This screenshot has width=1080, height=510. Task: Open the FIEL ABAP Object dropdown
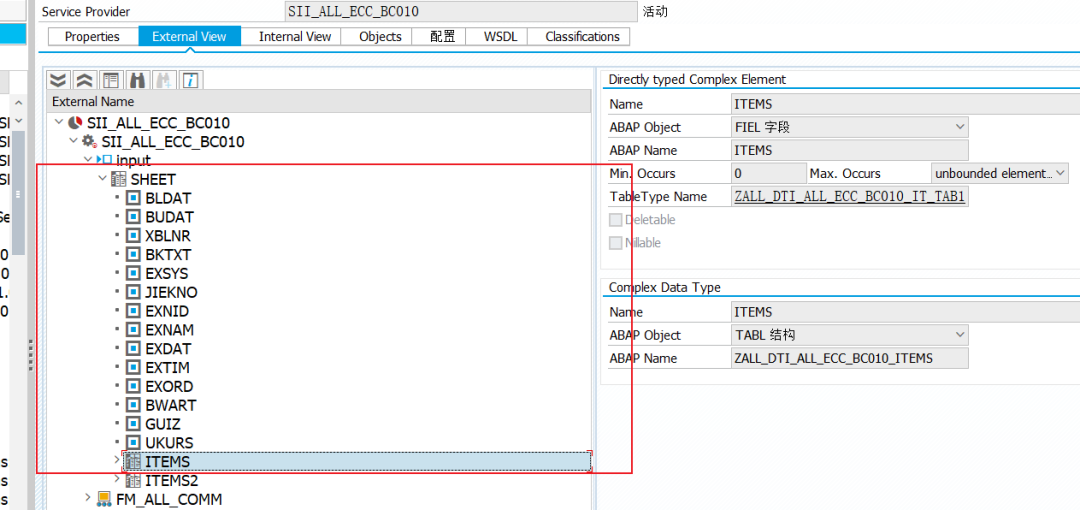coord(960,127)
